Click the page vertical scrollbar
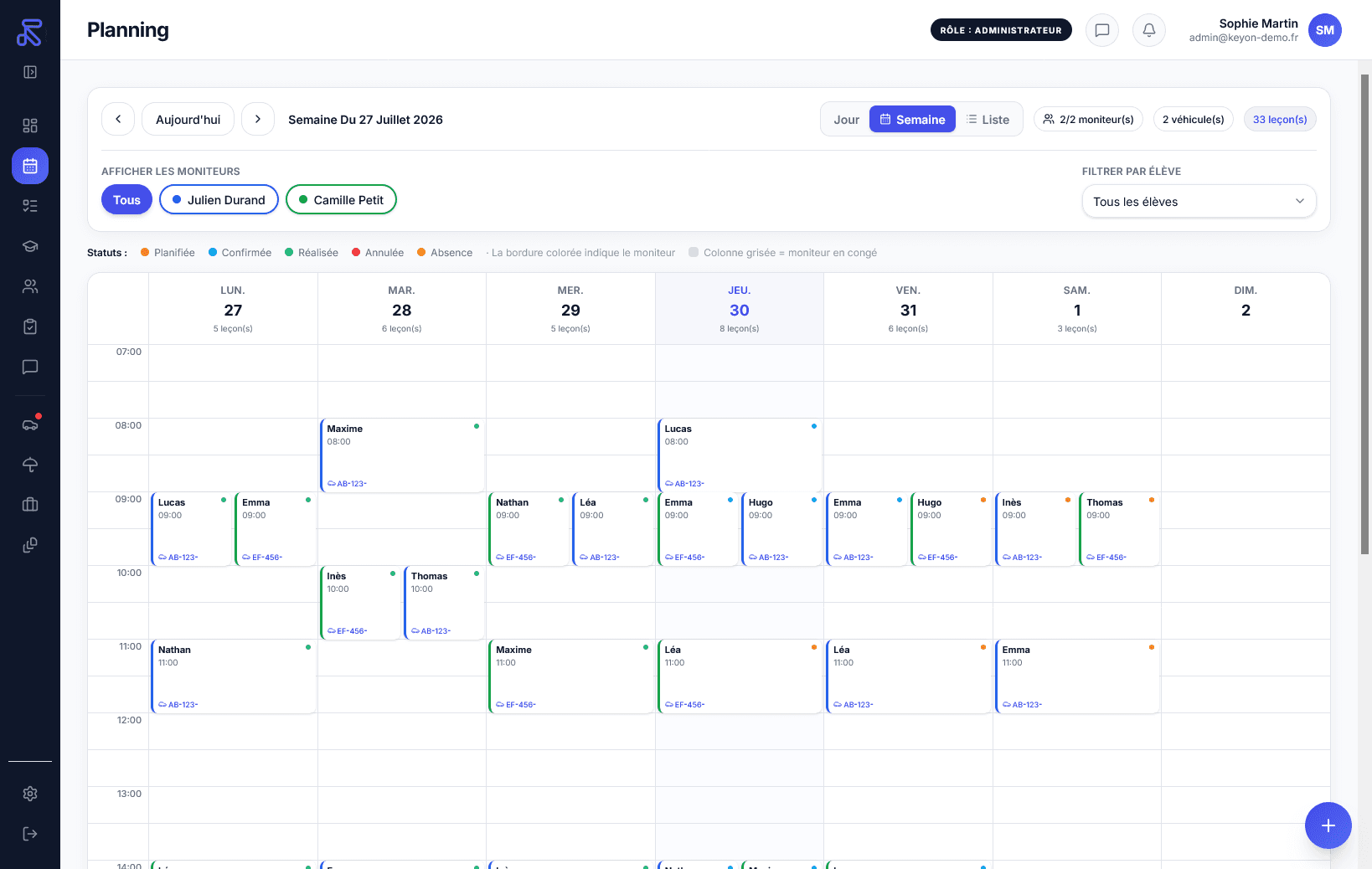This screenshot has width=1372, height=869. coord(1364,314)
